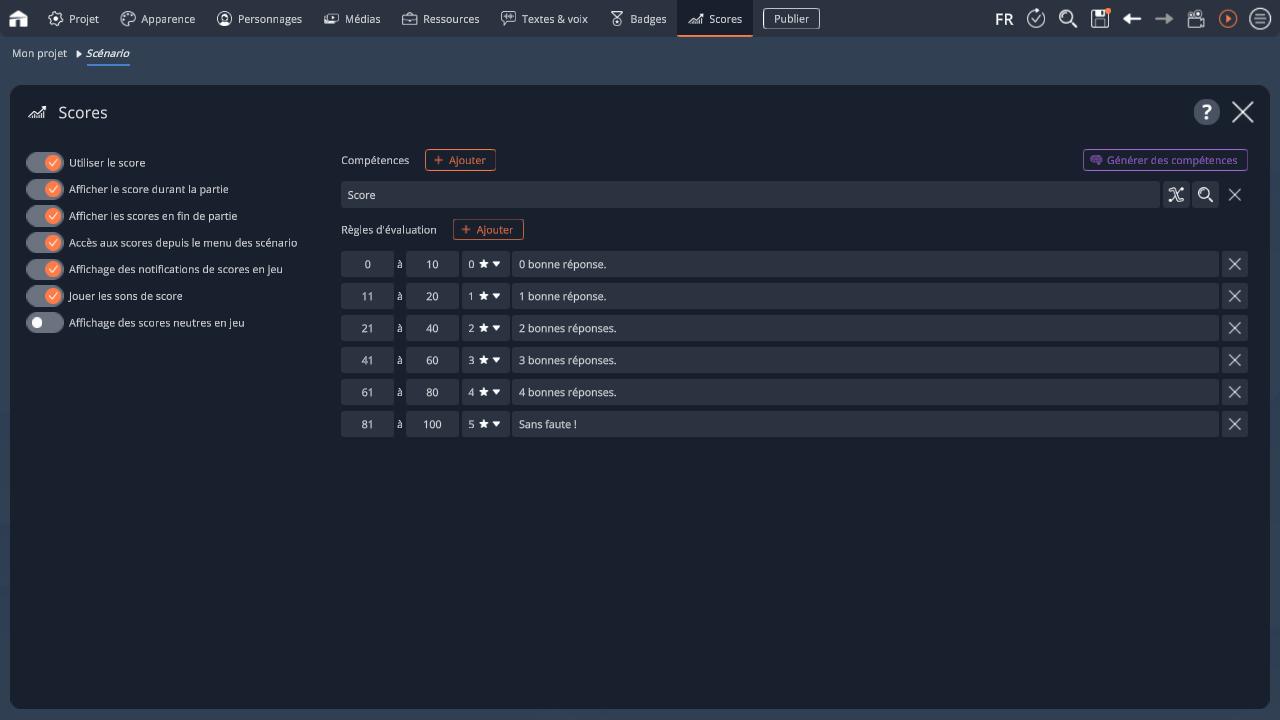Viewport: 1280px width, 720px height.
Task: Open the Apparence tab
Action: coord(158,19)
